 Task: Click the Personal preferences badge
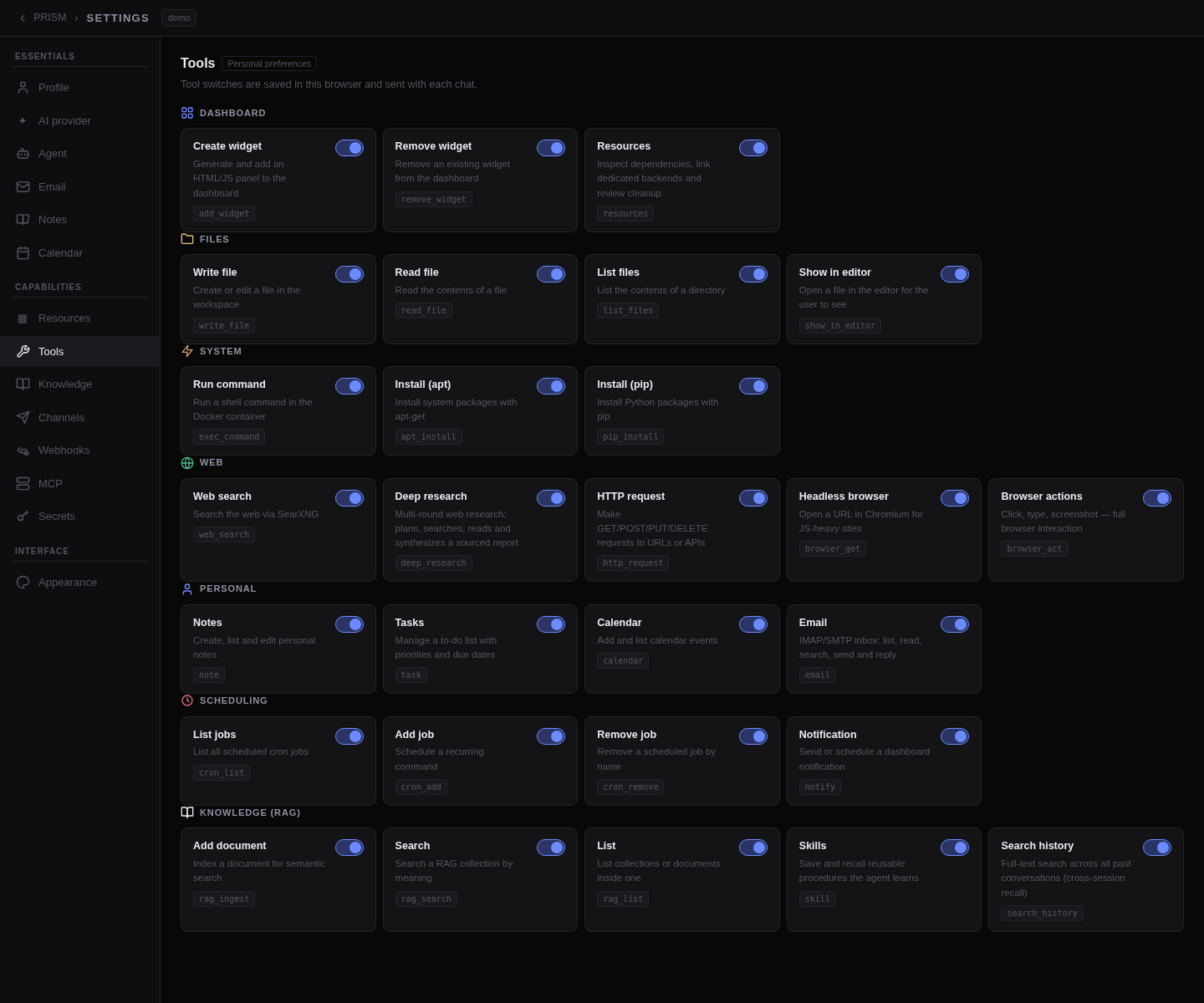pyautogui.click(x=269, y=64)
